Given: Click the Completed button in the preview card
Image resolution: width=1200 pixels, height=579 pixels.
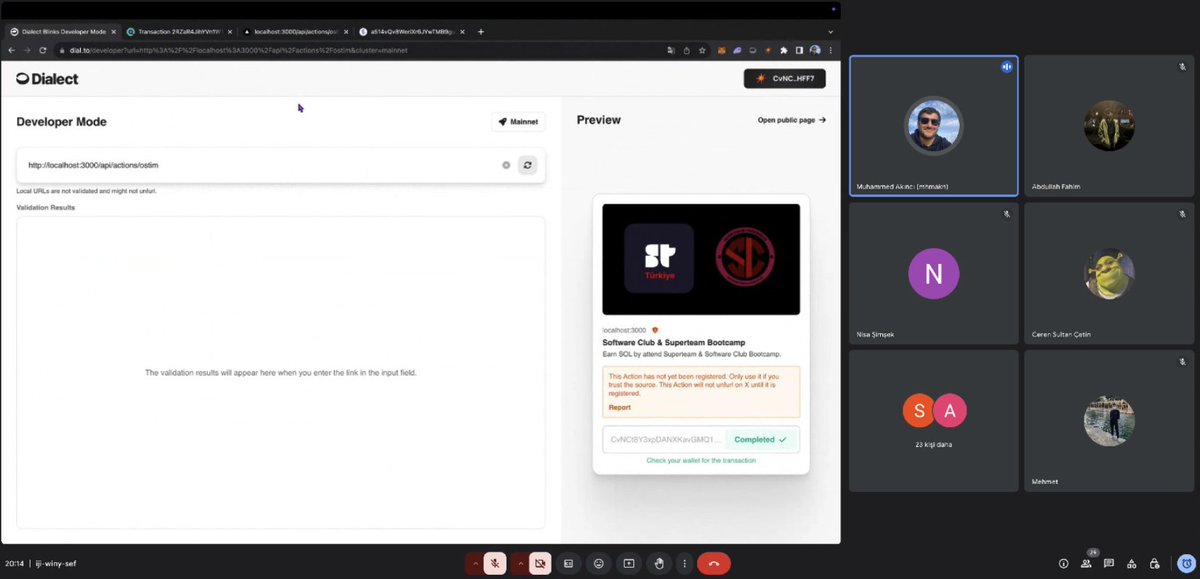Looking at the screenshot, I should click(x=761, y=439).
